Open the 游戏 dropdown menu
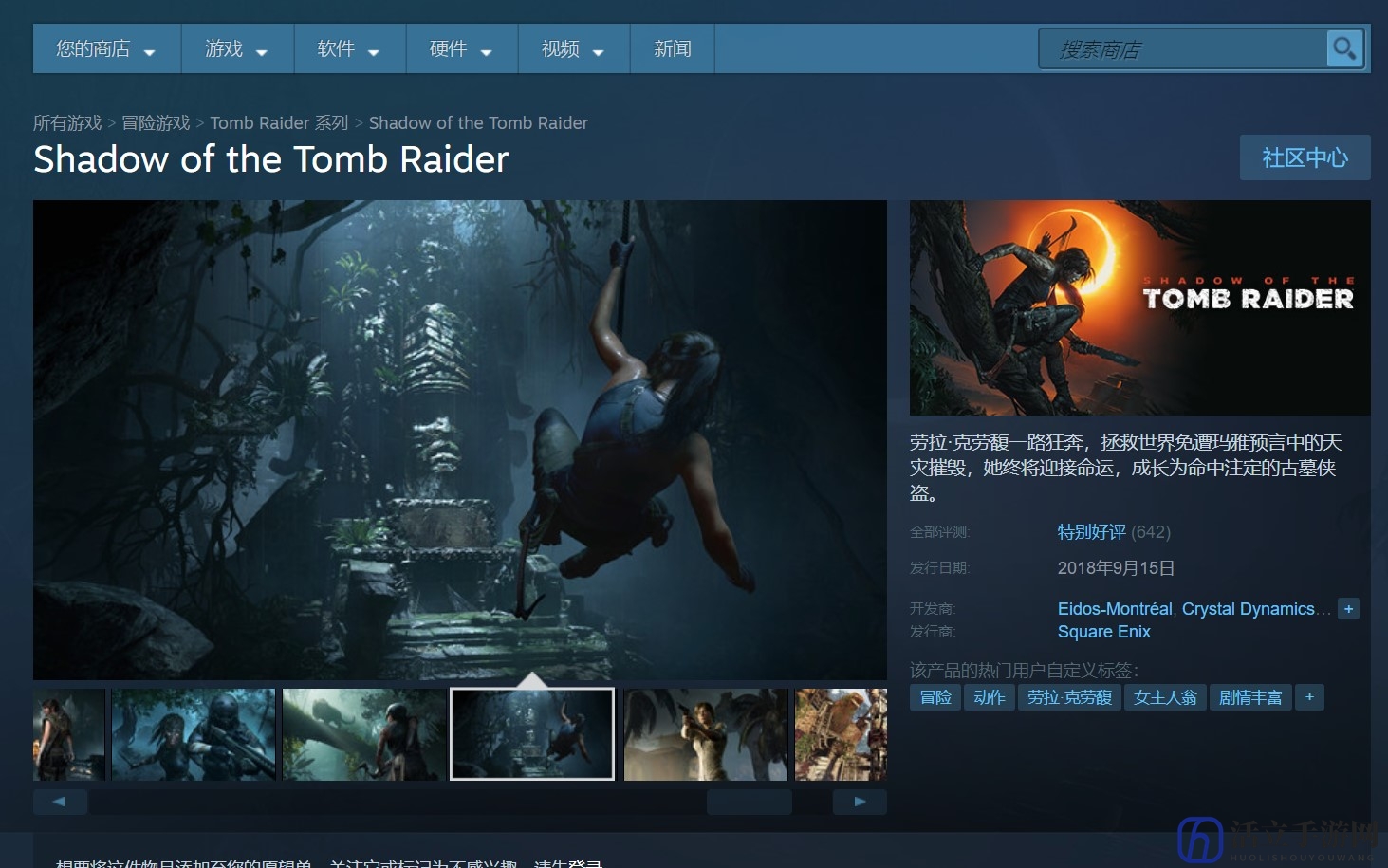Image resolution: width=1388 pixels, height=868 pixels. tap(237, 49)
